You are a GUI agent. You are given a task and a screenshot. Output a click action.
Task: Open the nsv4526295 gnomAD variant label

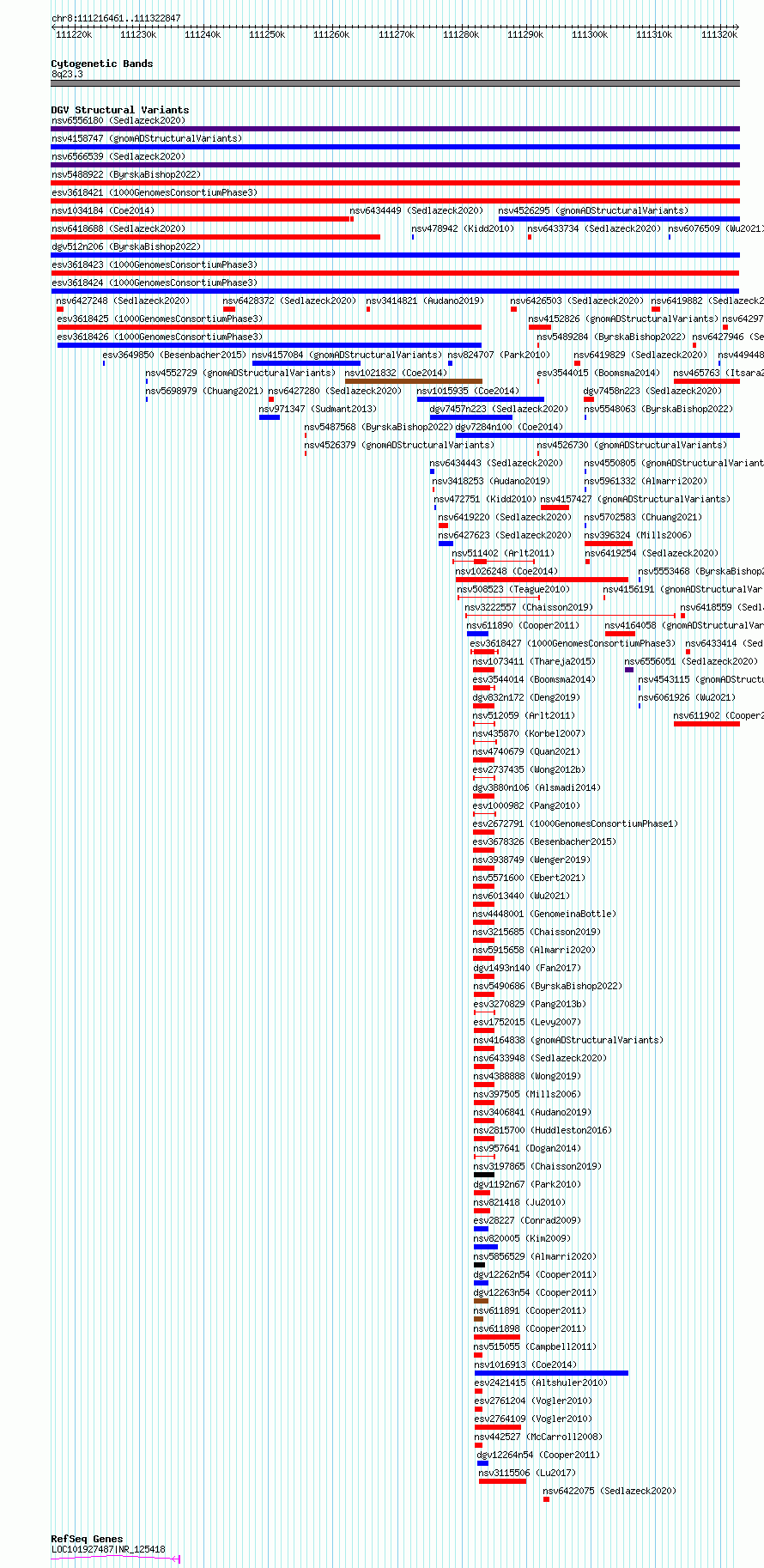coord(593,210)
